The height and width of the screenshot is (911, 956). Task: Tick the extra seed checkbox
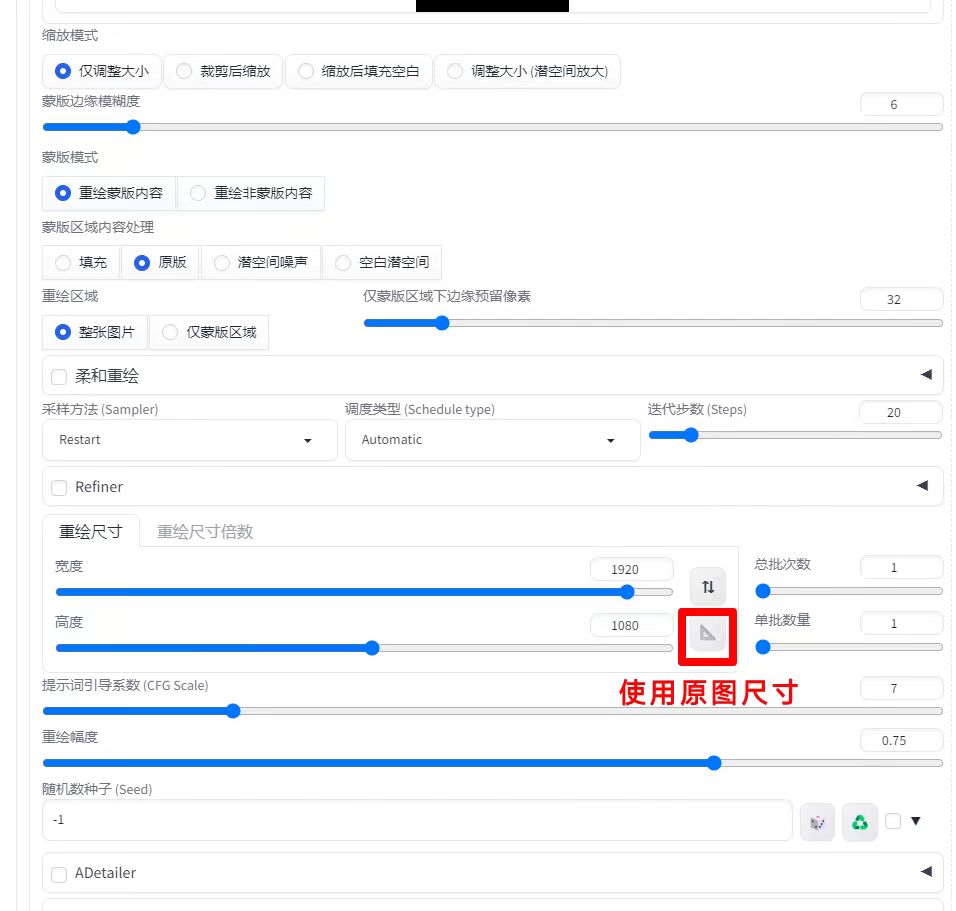893,821
